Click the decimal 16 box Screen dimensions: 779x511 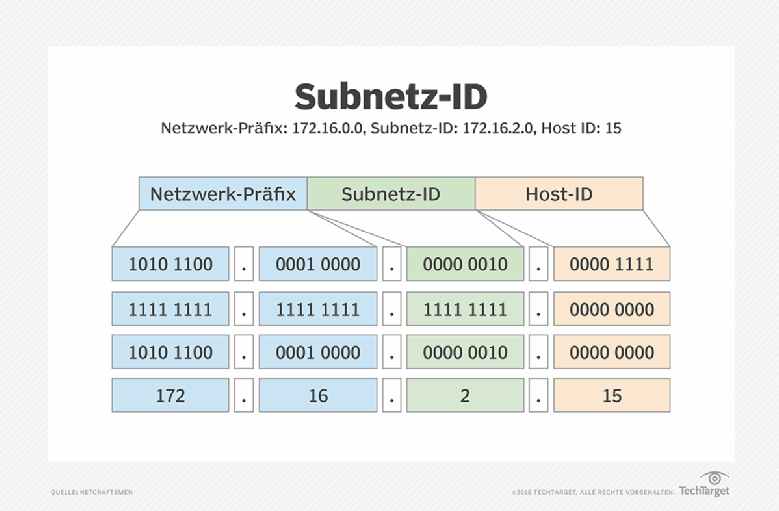pyautogui.click(x=318, y=396)
